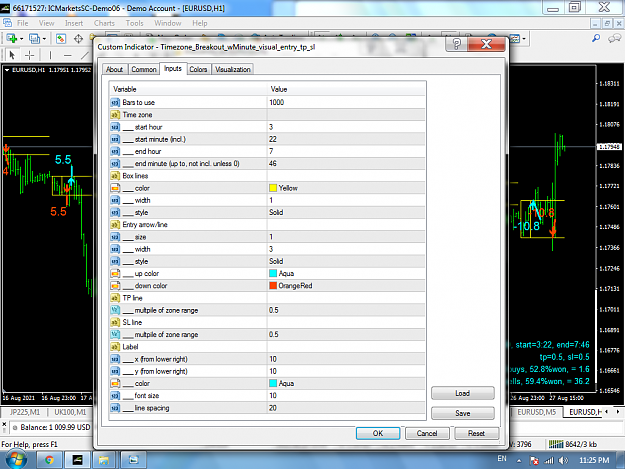Click the Yellow box lines color swatch
This screenshot has height=469, width=625.
tap(273, 188)
